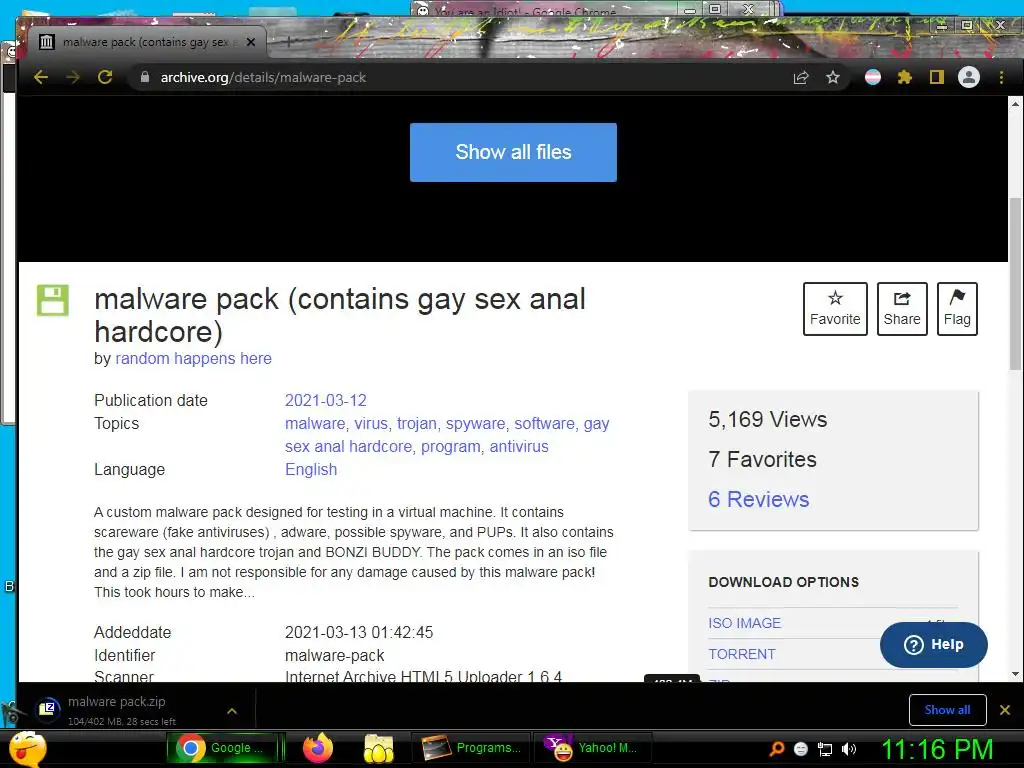Switch to Google Chrome taskbar button

(x=225, y=748)
